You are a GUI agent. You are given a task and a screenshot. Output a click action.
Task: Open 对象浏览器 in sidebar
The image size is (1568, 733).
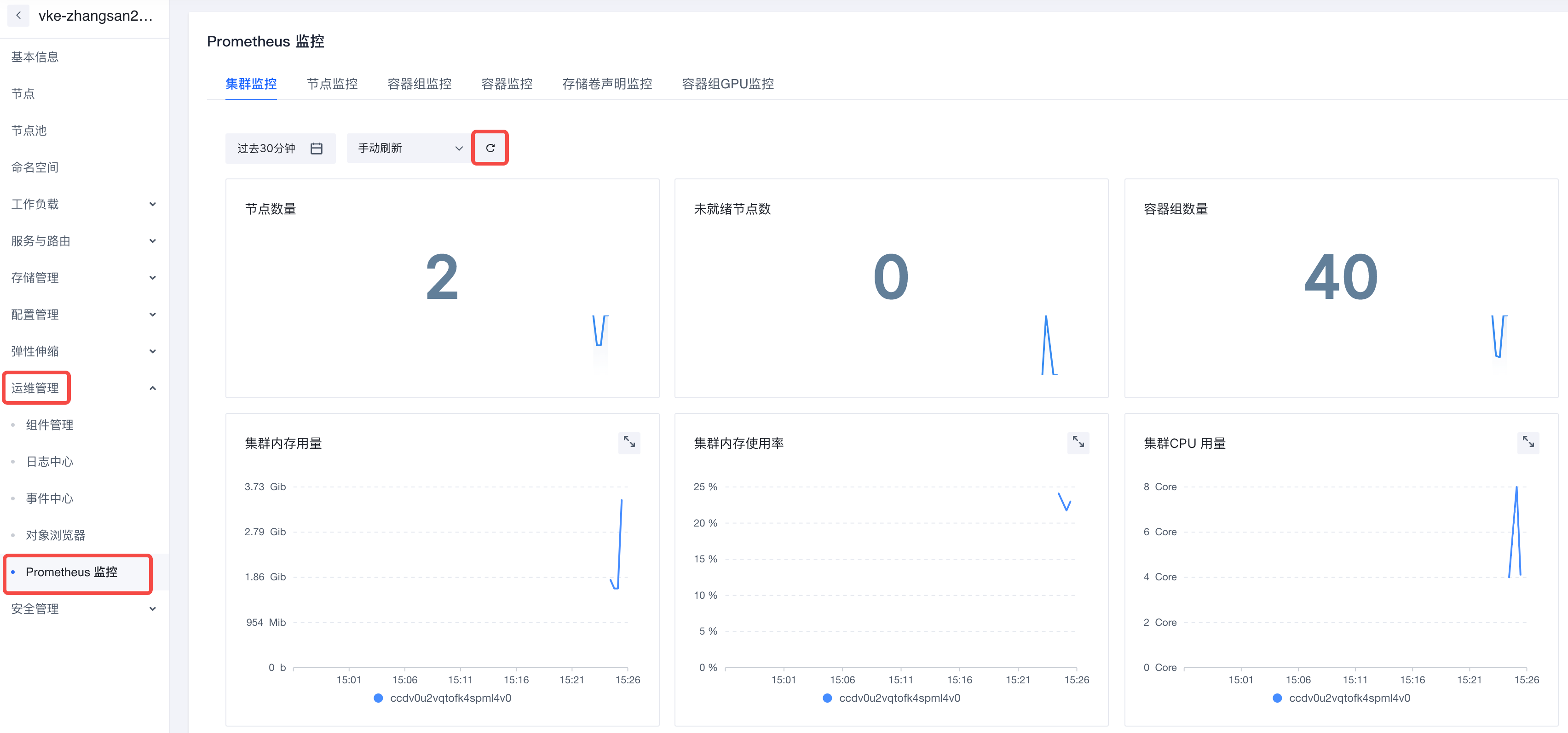[55, 535]
